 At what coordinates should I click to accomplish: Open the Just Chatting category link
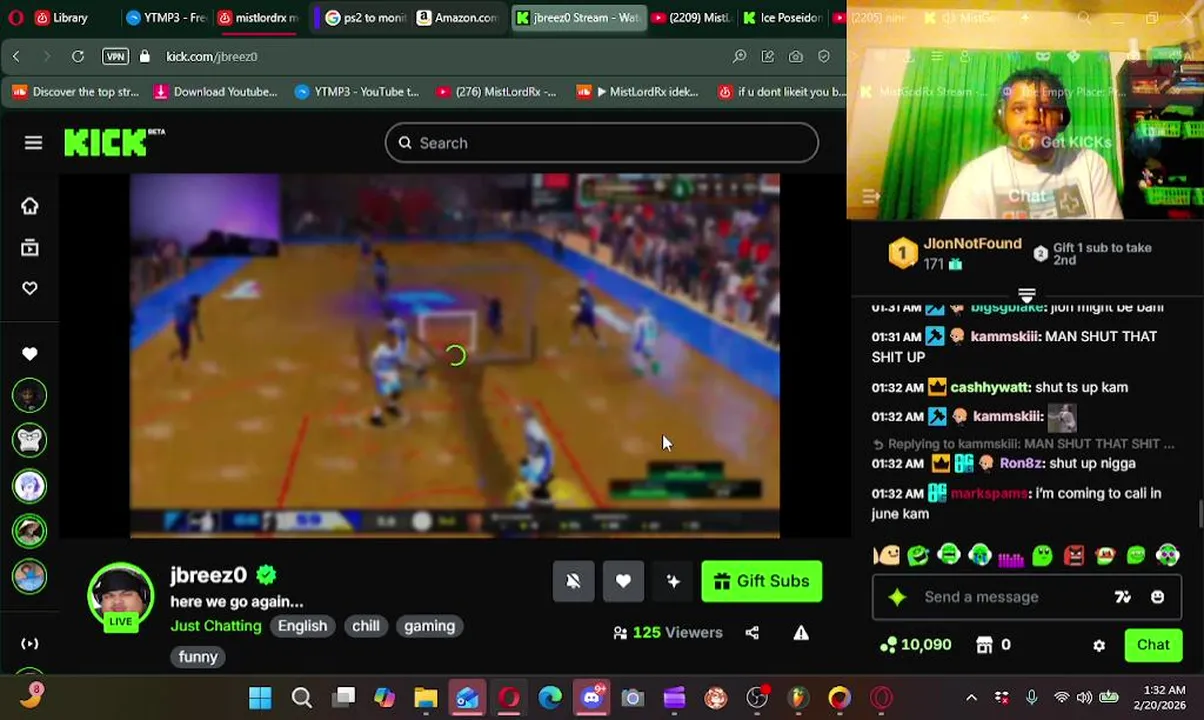click(216, 626)
